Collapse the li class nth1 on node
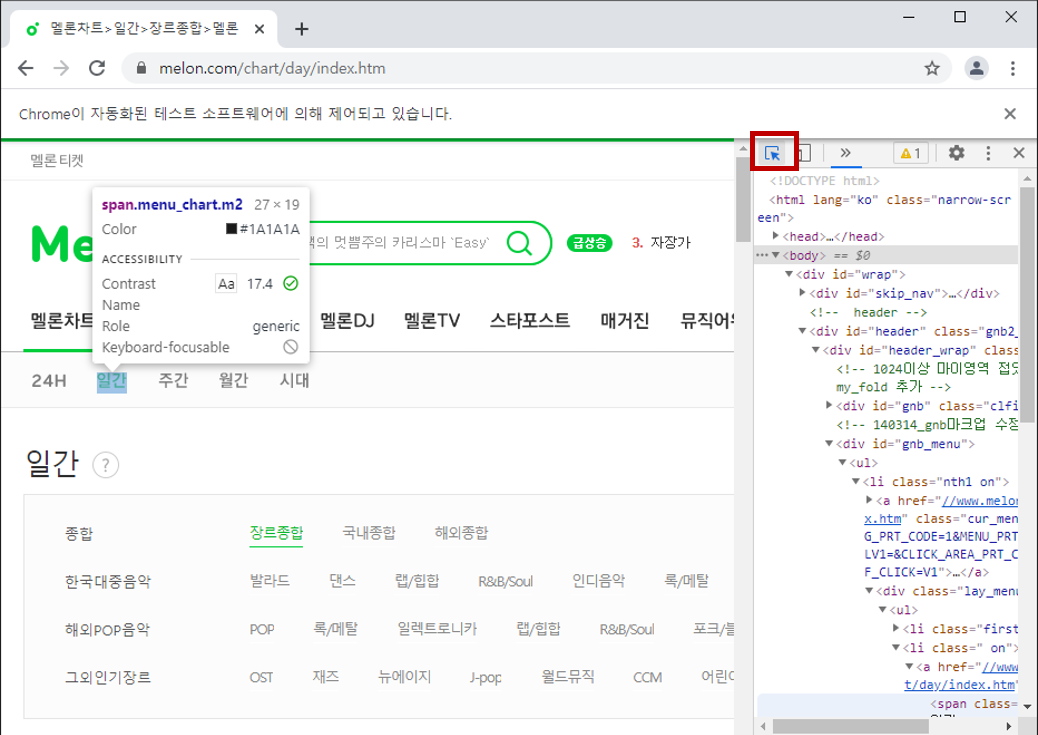Image resolution: width=1038 pixels, height=735 pixels. pyautogui.click(x=856, y=482)
